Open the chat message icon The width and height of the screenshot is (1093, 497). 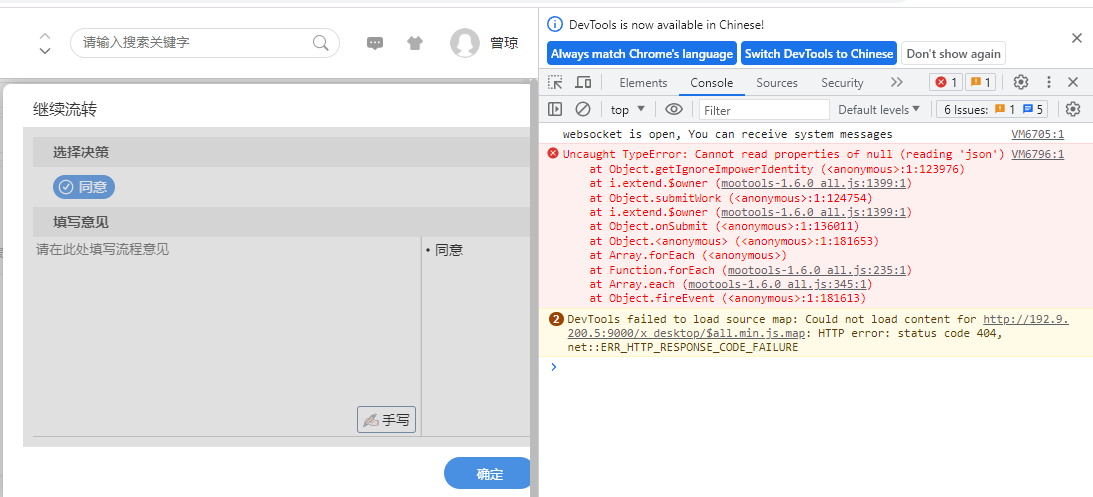point(375,43)
